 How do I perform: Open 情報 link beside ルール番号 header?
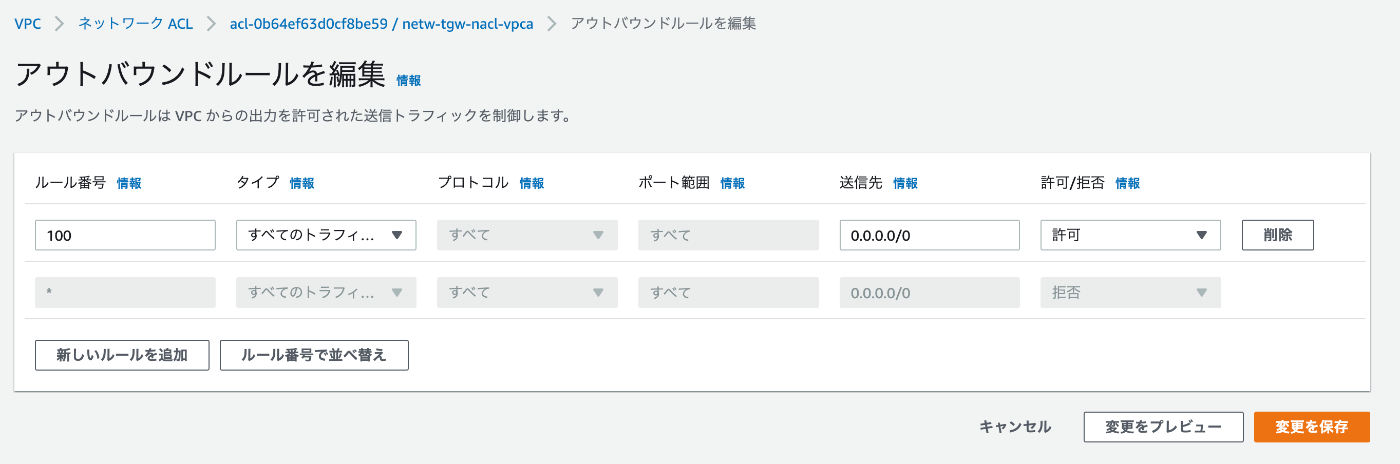(129, 183)
